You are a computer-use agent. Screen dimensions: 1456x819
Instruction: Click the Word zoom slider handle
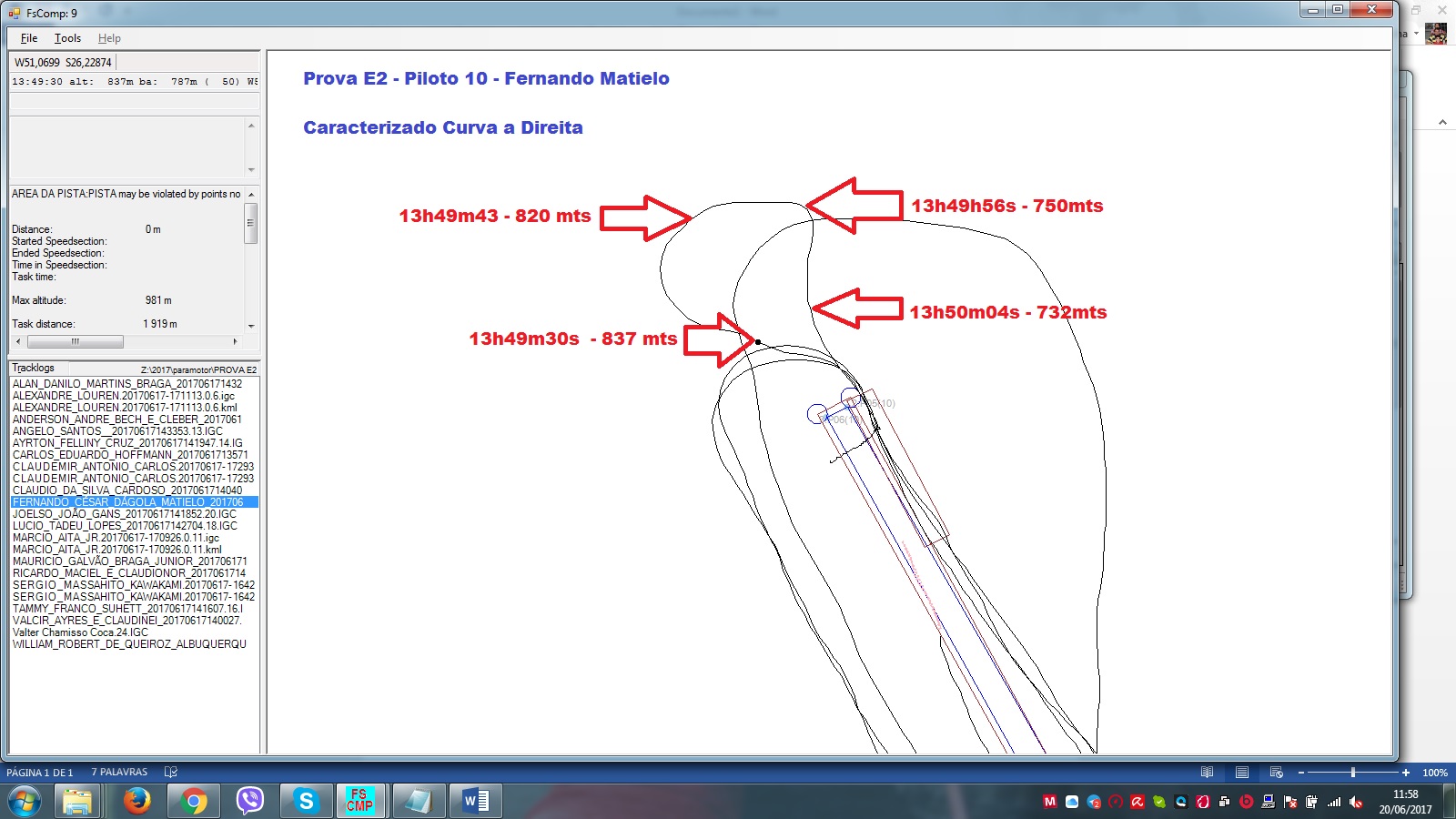tap(1353, 773)
